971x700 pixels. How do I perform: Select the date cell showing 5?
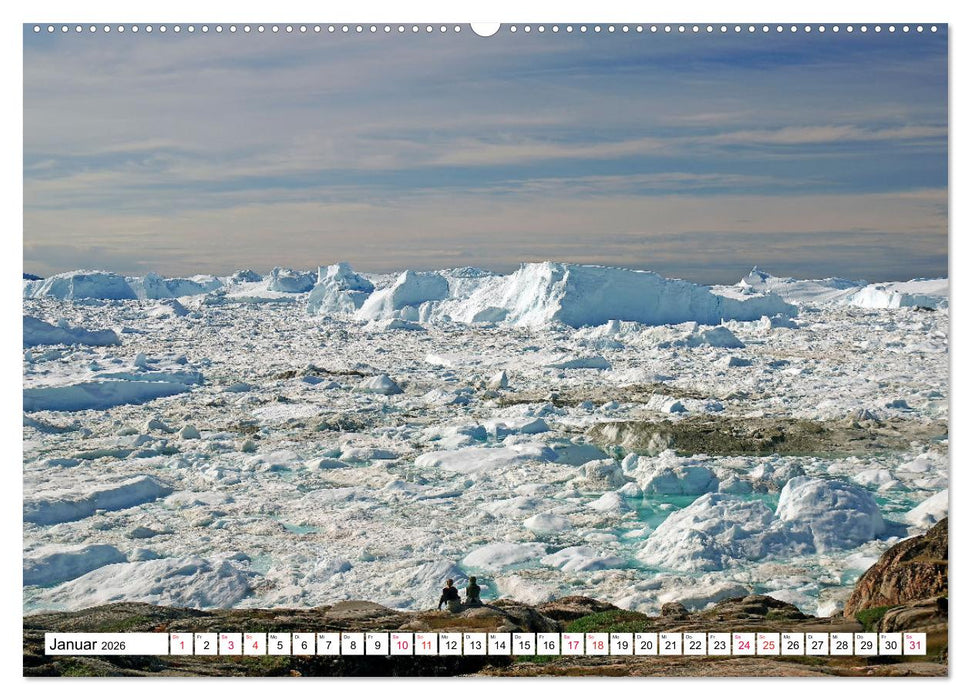coord(280,646)
